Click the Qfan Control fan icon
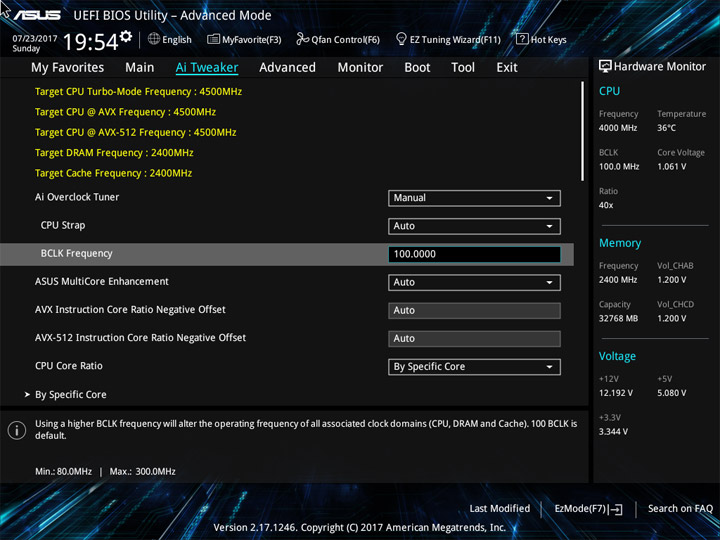The image size is (720, 540). [302, 39]
